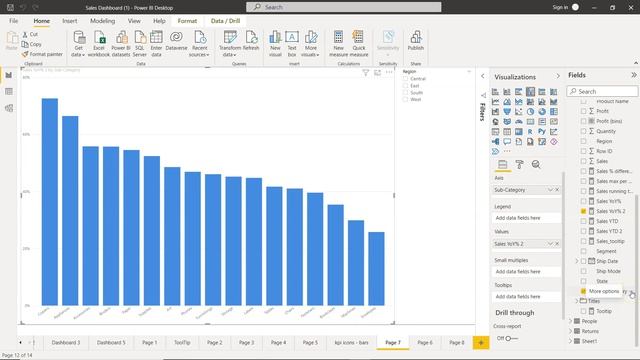
Task: Check the West region slicer box
Action: pyautogui.click(x=405, y=99)
